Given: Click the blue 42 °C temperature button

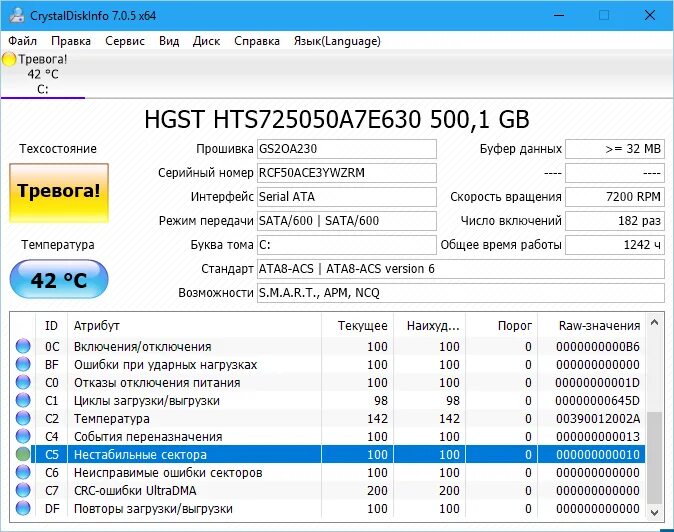Looking at the screenshot, I should tap(59, 279).
